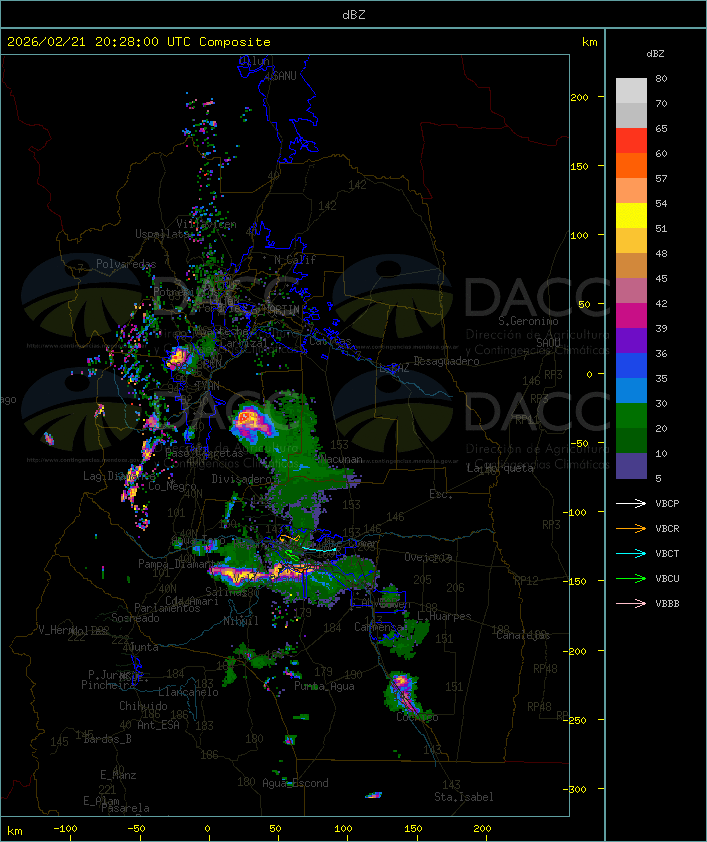
Task: Click the VBCT legend label
Action: 667,554
